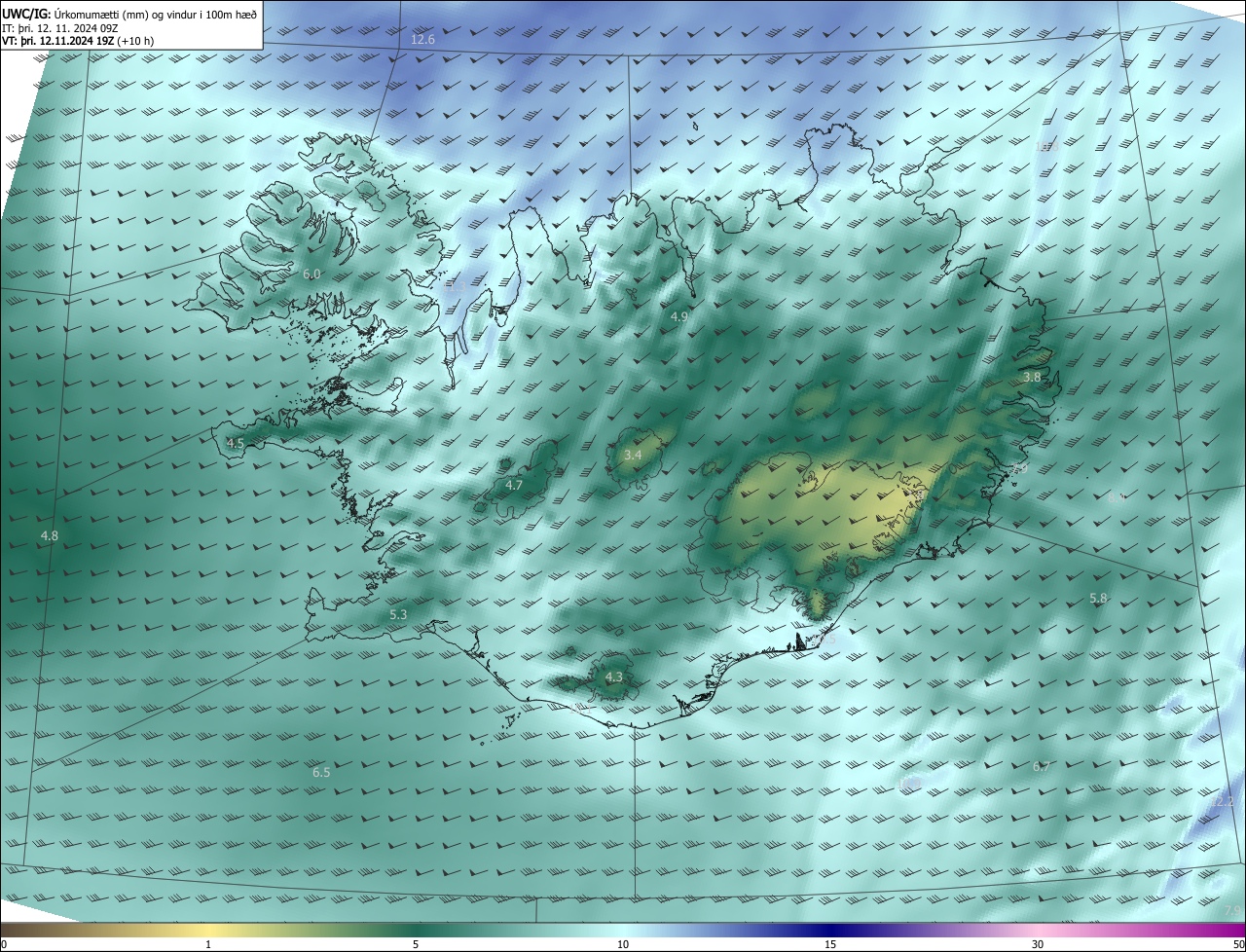The width and height of the screenshot is (1246, 952).
Task: Click the 5.3 value label in southwest Iceland
Action: tap(398, 615)
